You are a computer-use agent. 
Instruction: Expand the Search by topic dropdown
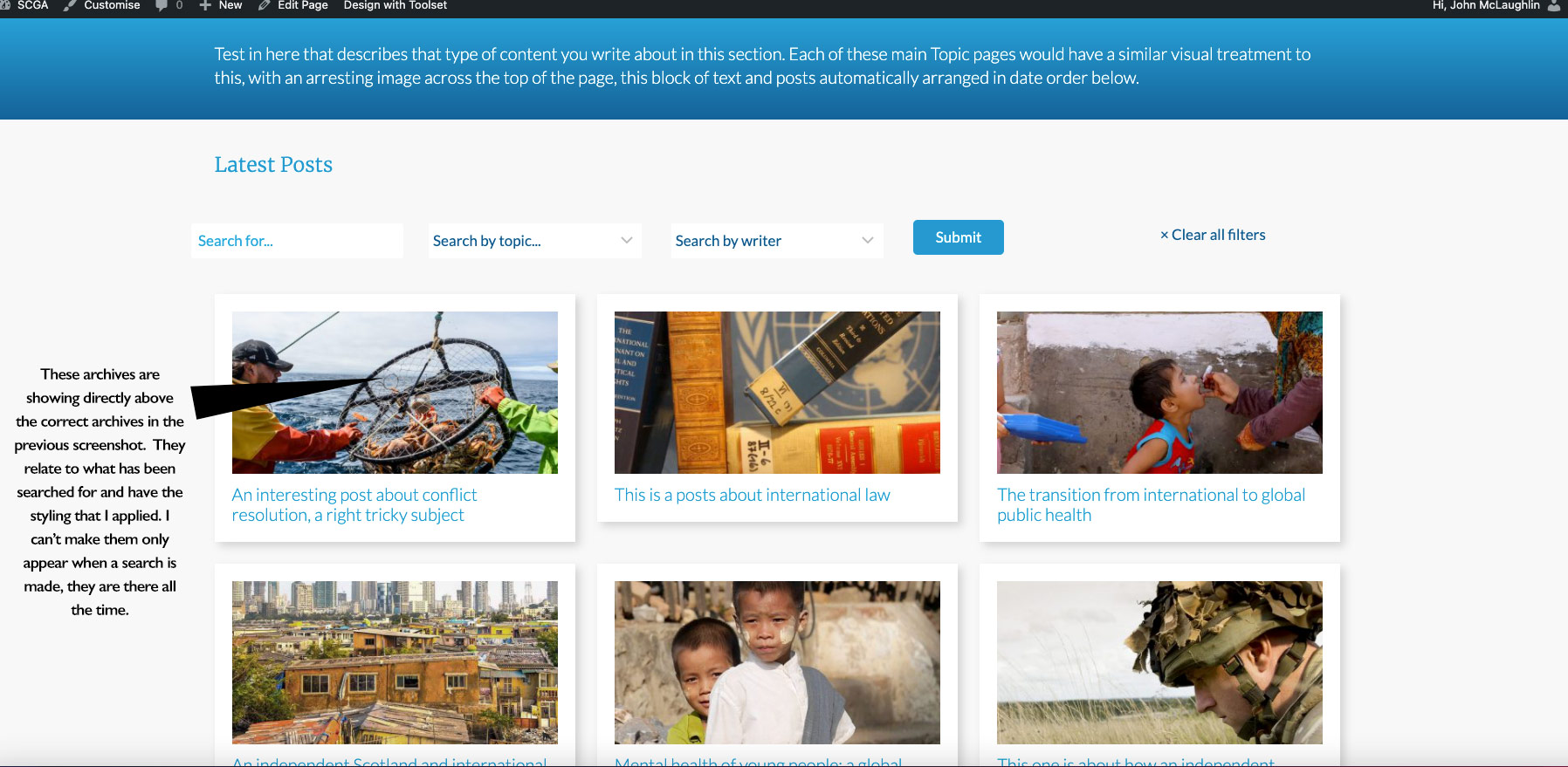tap(535, 241)
